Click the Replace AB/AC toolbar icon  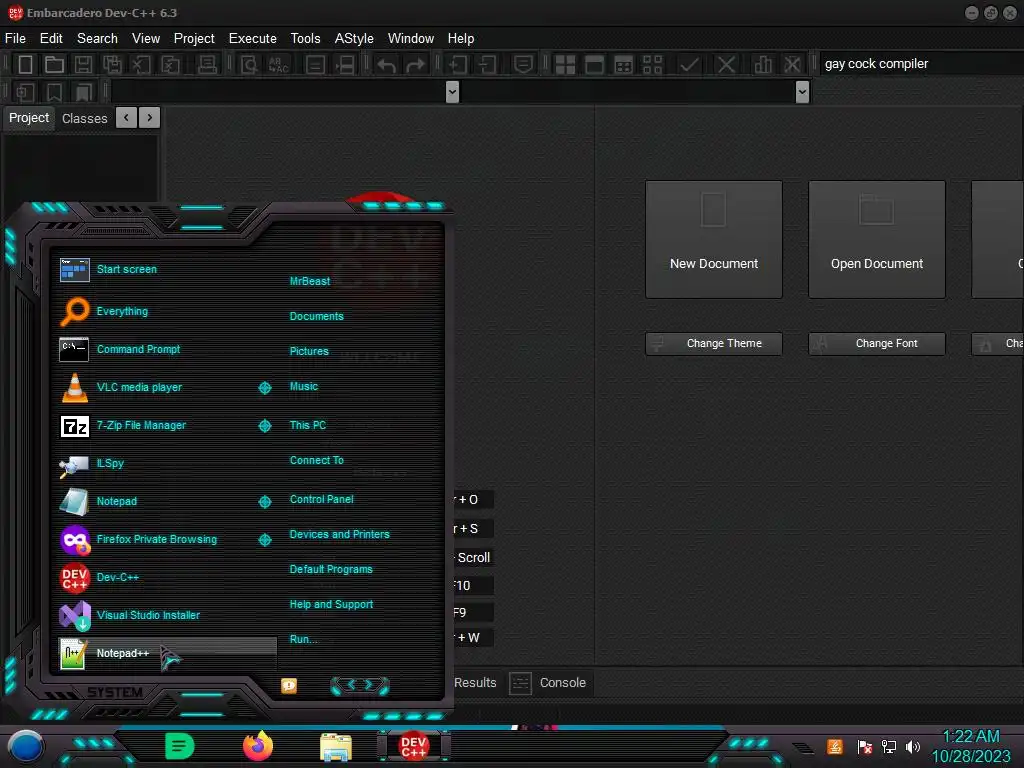(x=278, y=65)
